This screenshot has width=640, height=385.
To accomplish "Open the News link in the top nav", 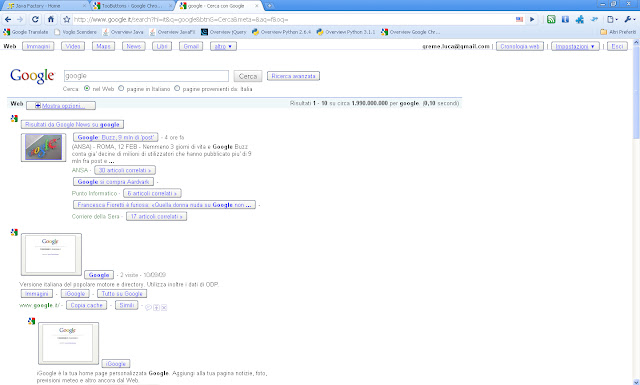I will [x=133, y=46].
